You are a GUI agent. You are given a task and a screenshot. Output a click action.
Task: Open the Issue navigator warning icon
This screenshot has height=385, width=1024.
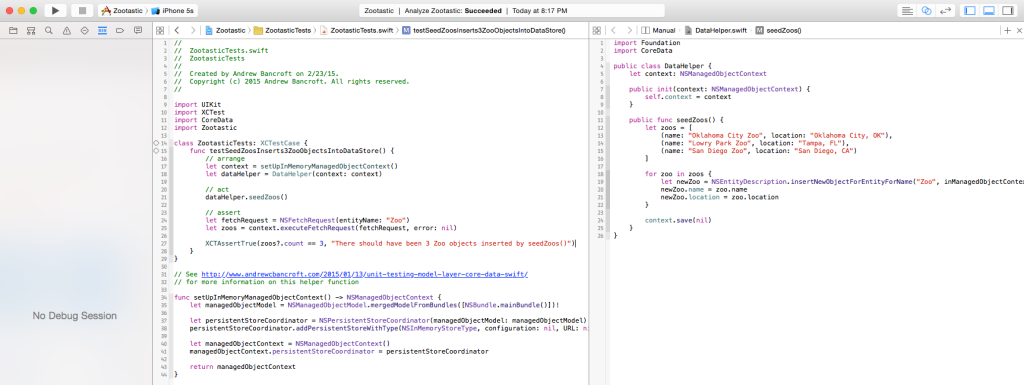click(67, 31)
